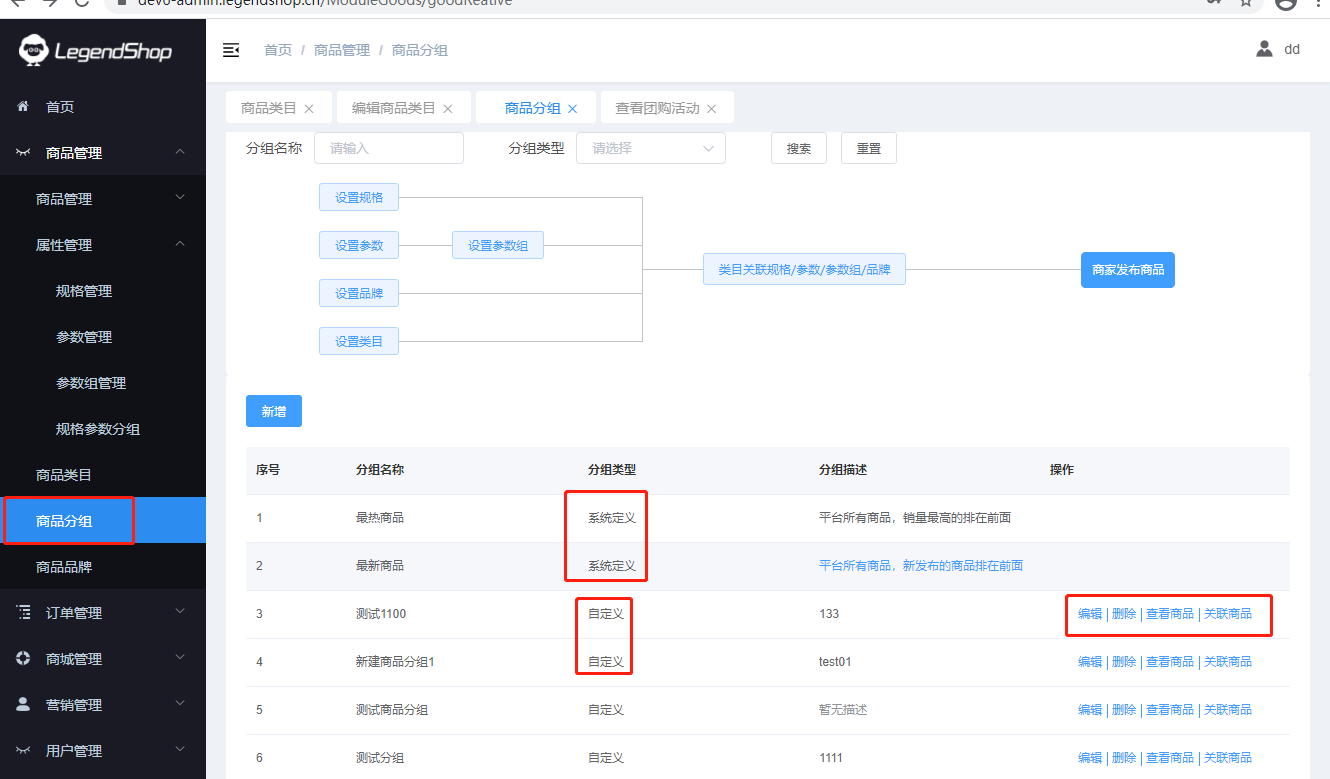Switch to the 编辑商品类目 tab
The height and width of the screenshot is (779, 1330).
[393, 108]
